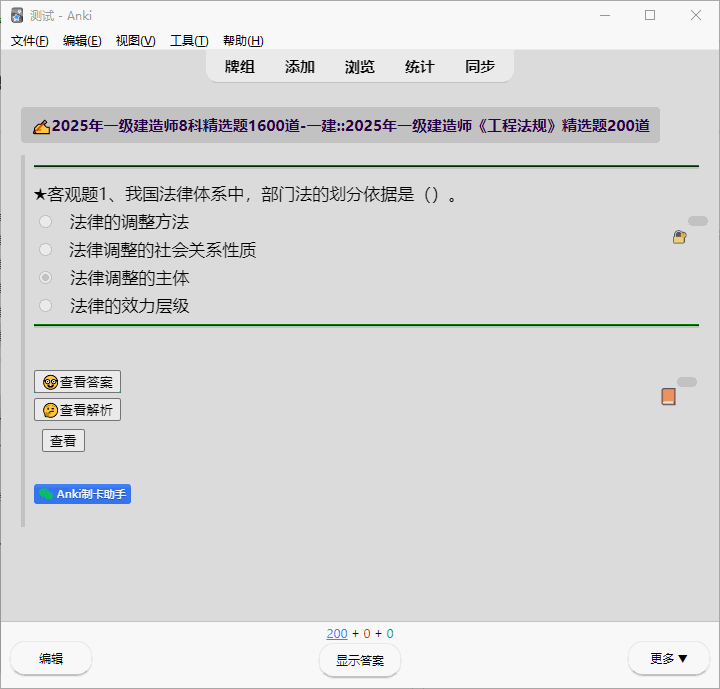Click the Anki app icon in title bar
This screenshot has width=720, height=689.
coord(17,15)
